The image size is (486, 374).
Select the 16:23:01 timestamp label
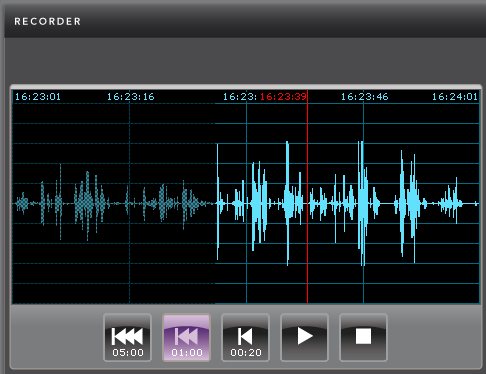38,97
